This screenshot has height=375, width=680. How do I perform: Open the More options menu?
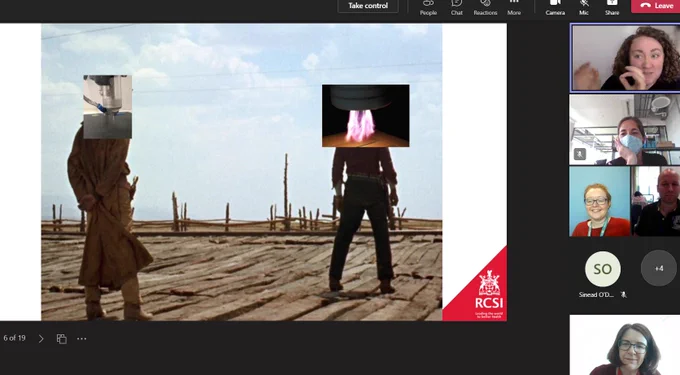tap(514, 8)
